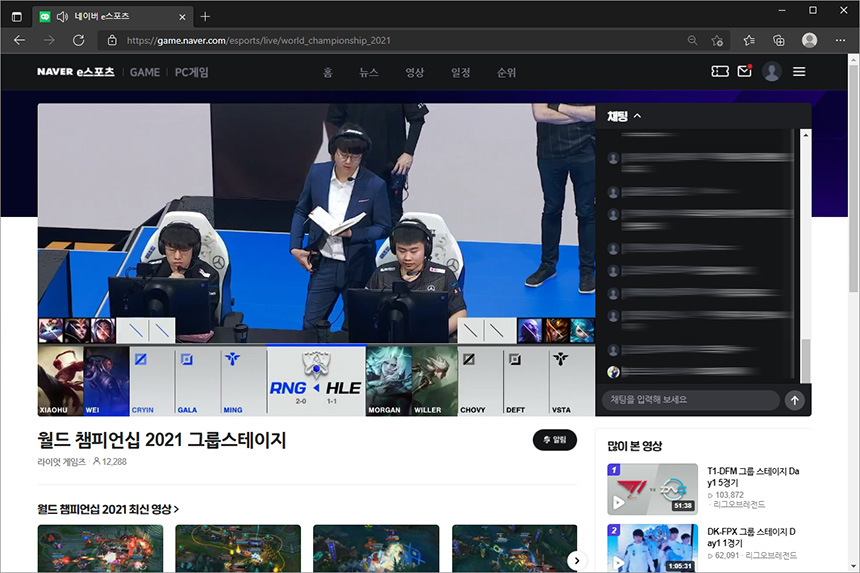Image resolution: width=860 pixels, height=573 pixels.
Task: Open browser collections
Action: (778, 40)
